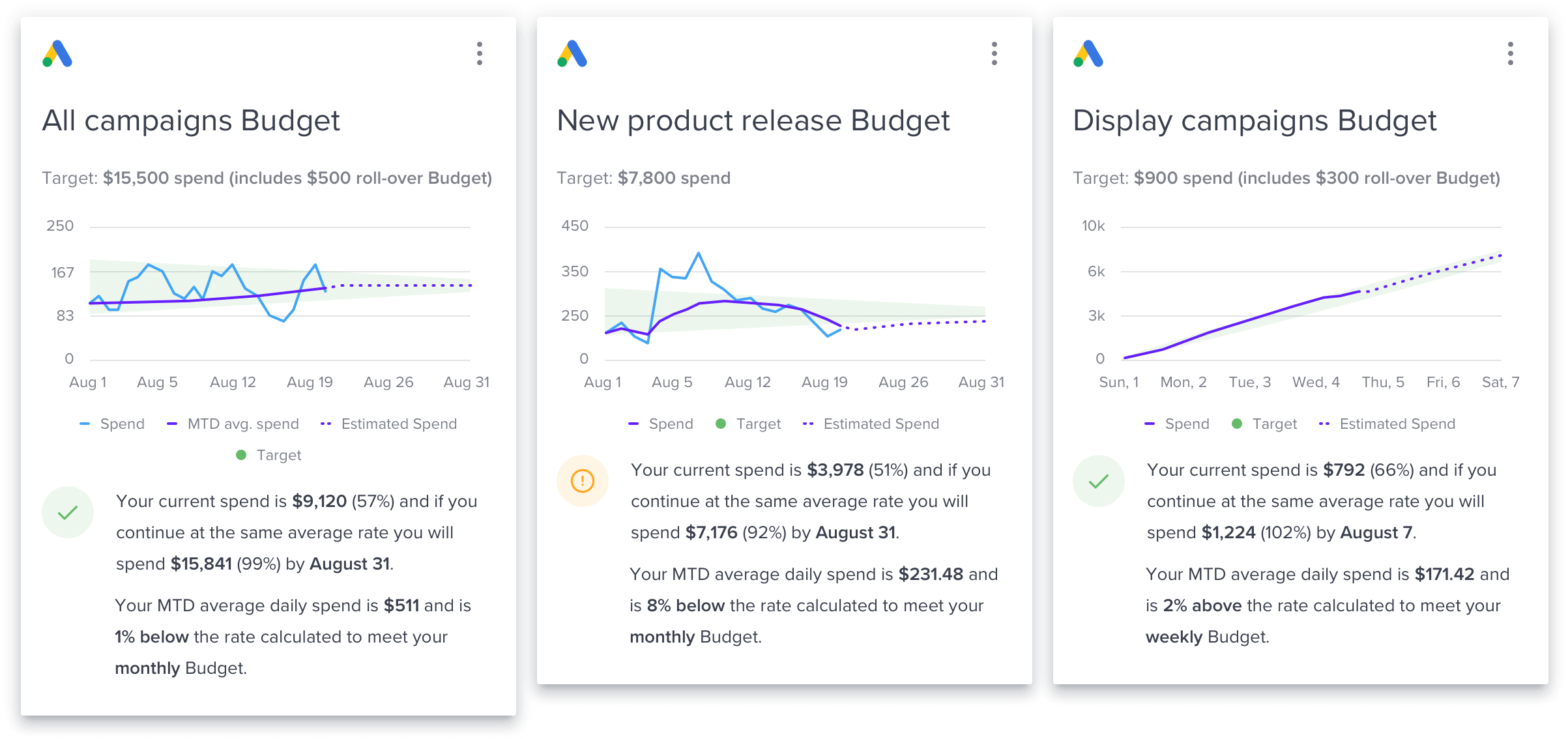The width and height of the screenshot is (1568, 739).
Task: Open New product release Budget options menu
Action: (x=995, y=53)
